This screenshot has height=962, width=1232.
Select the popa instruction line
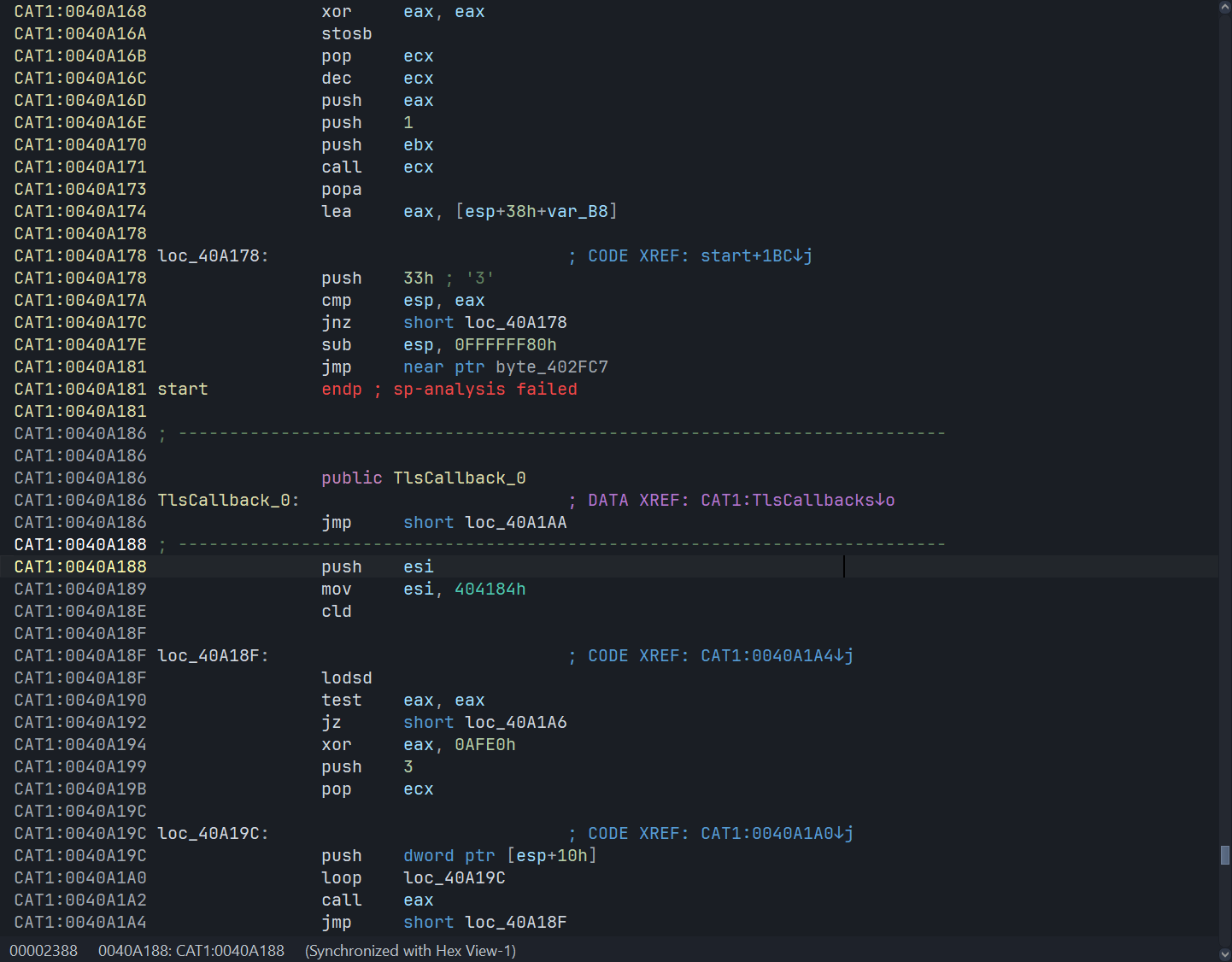click(x=341, y=190)
